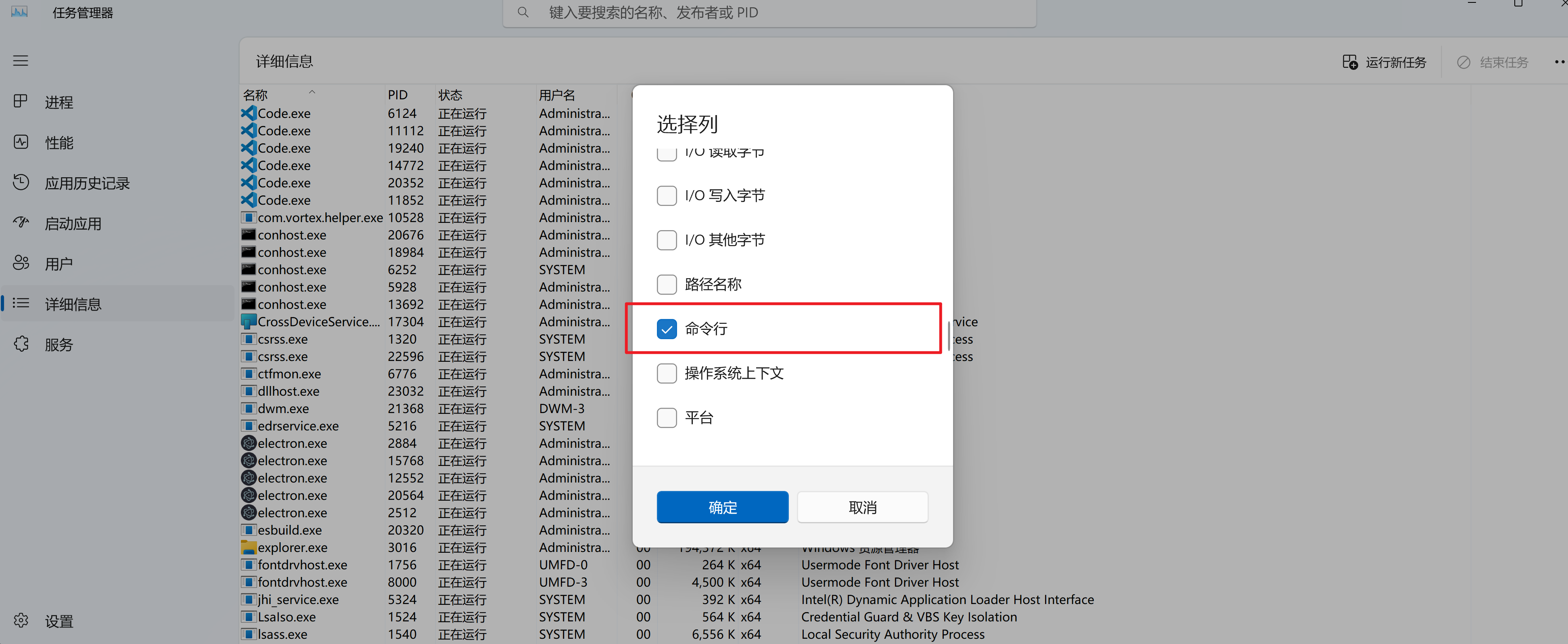
Task: Click 'Local Security Authority Process' description
Action: (x=893, y=634)
